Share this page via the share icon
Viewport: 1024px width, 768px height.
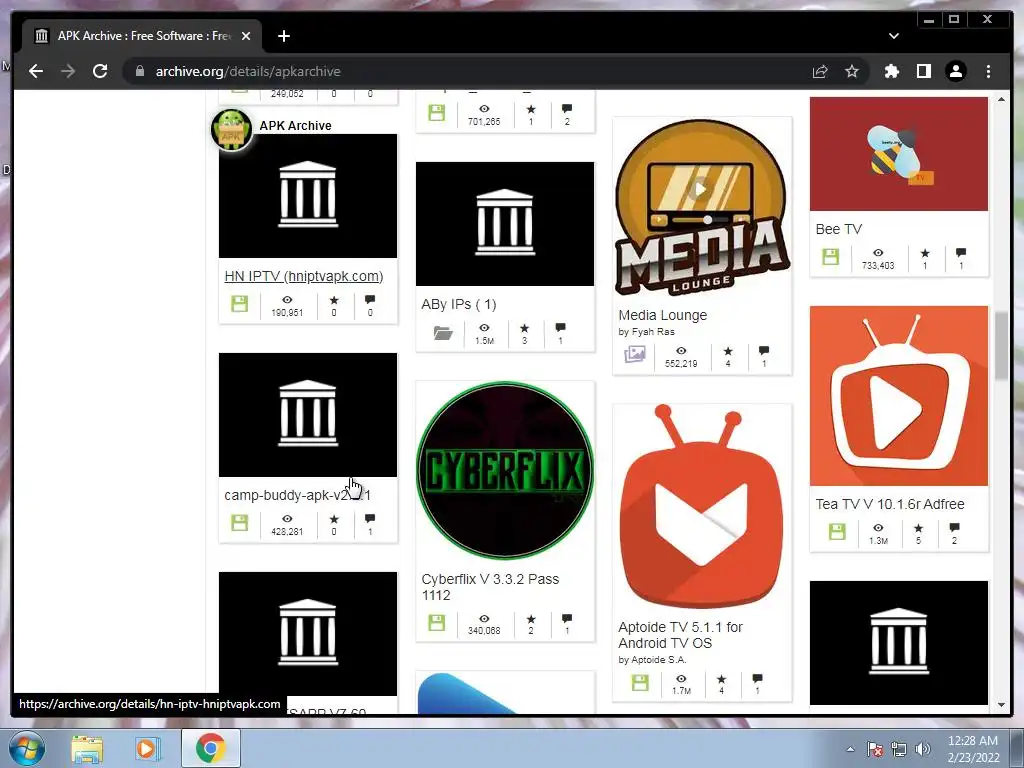point(820,71)
